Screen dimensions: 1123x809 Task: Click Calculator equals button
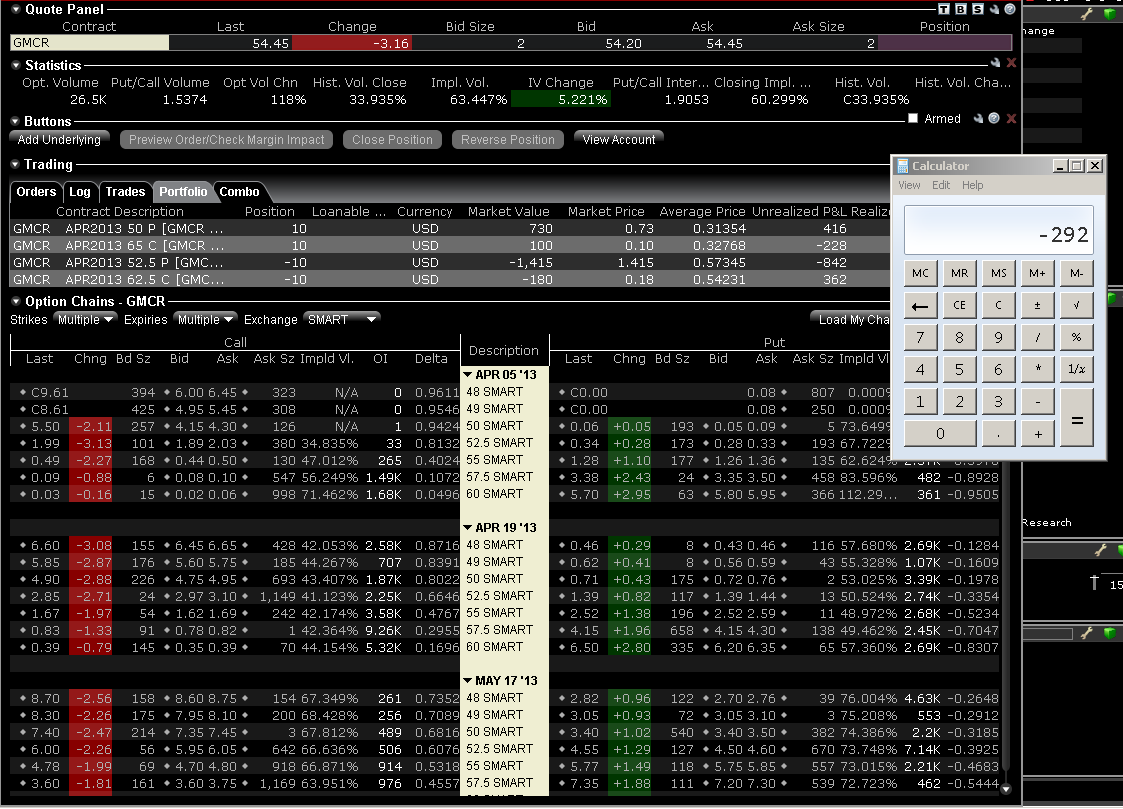1076,418
